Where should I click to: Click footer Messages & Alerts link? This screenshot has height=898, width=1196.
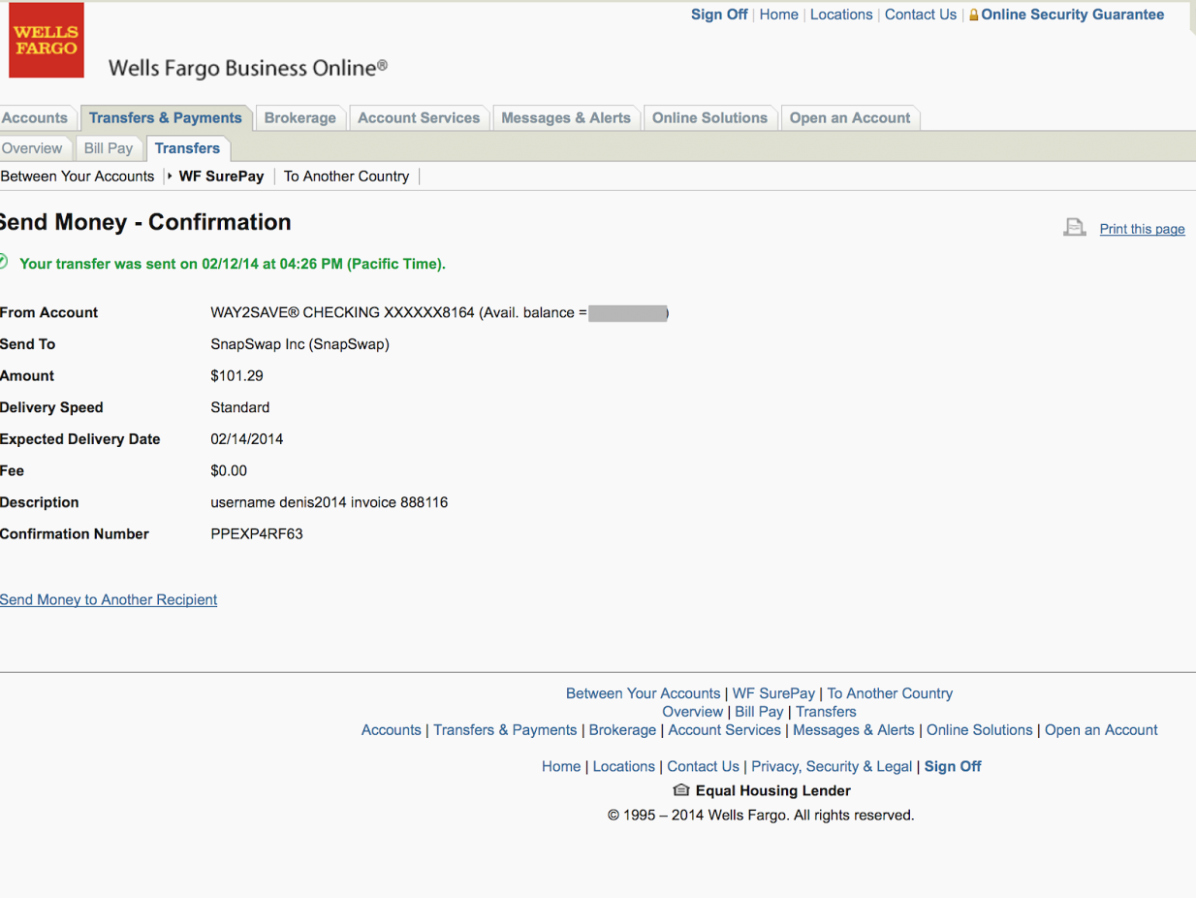tap(854, 730)
